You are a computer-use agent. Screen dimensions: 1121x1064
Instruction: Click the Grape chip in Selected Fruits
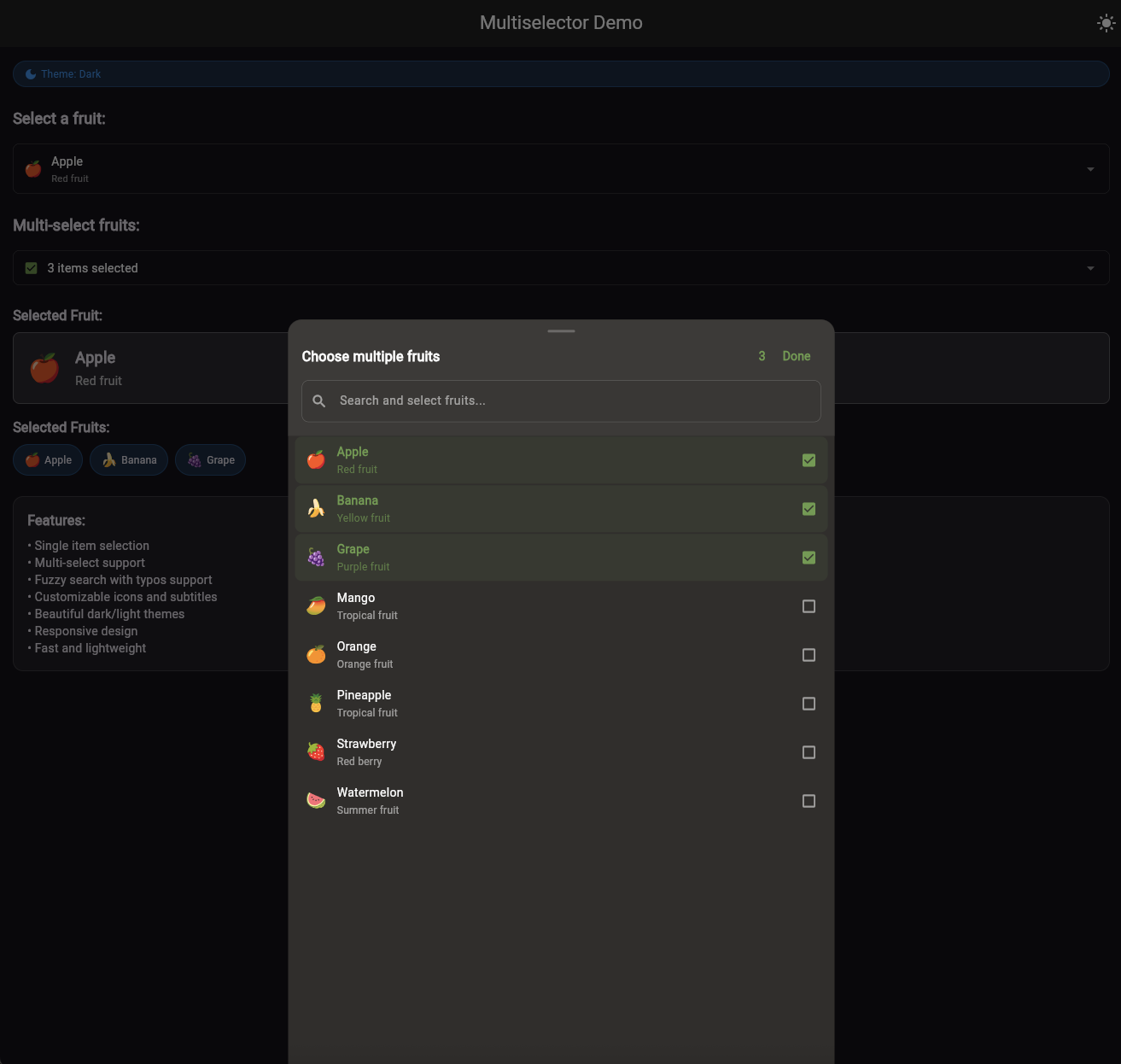point(210,460)
